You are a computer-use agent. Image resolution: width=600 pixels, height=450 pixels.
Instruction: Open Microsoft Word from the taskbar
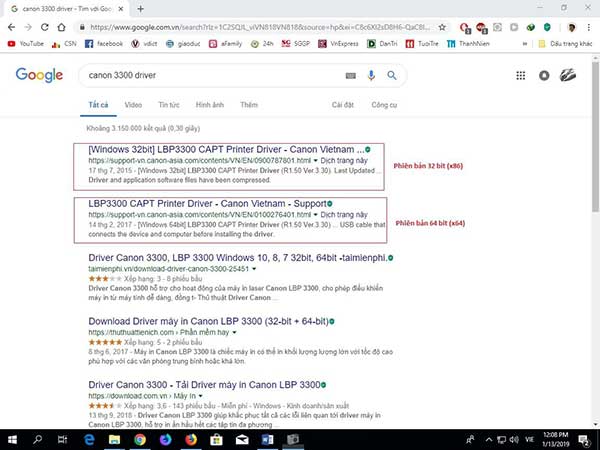pyautogui.click(x=267, y=440)
